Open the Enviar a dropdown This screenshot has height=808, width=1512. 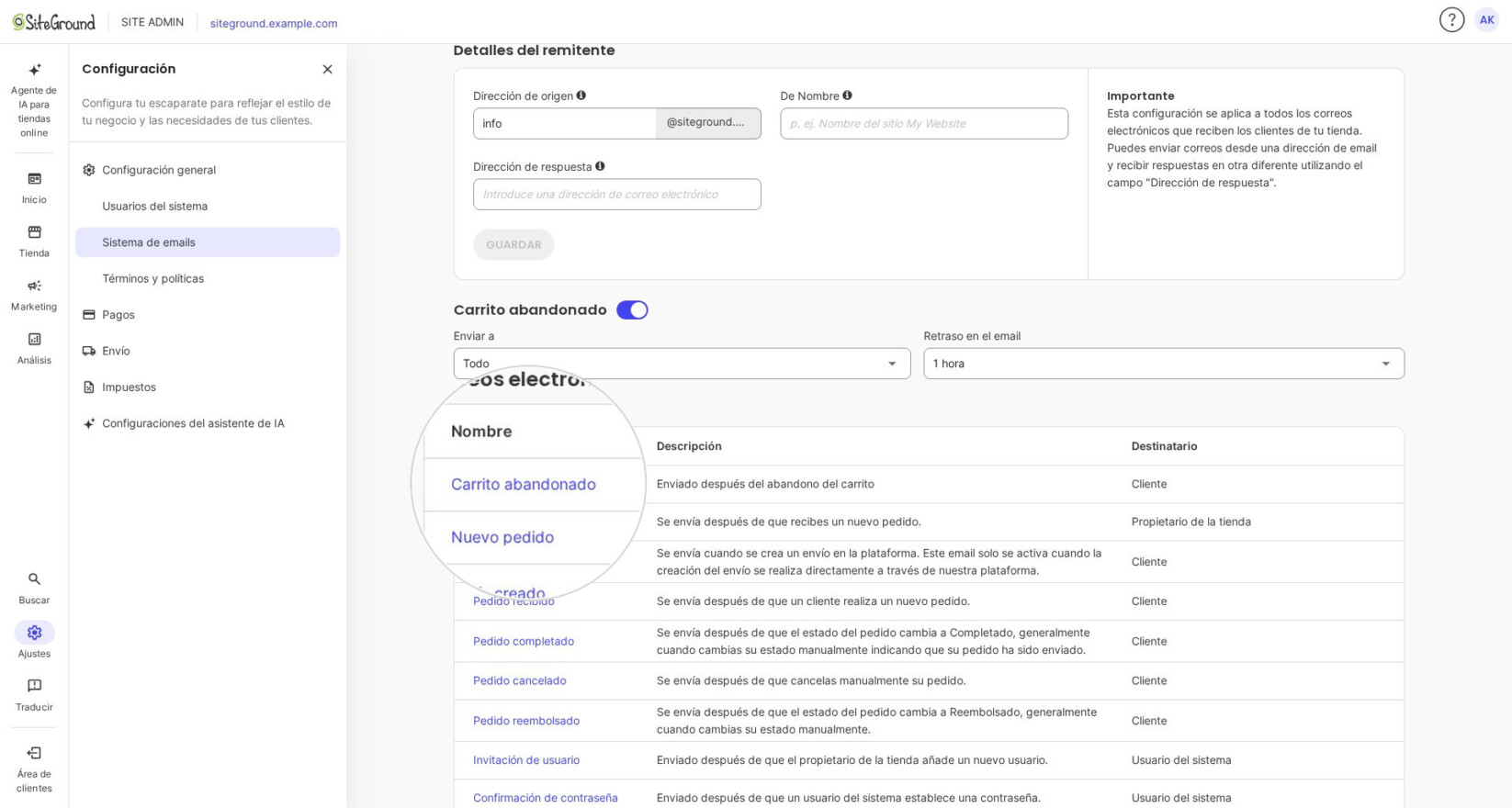pos(682,364)
